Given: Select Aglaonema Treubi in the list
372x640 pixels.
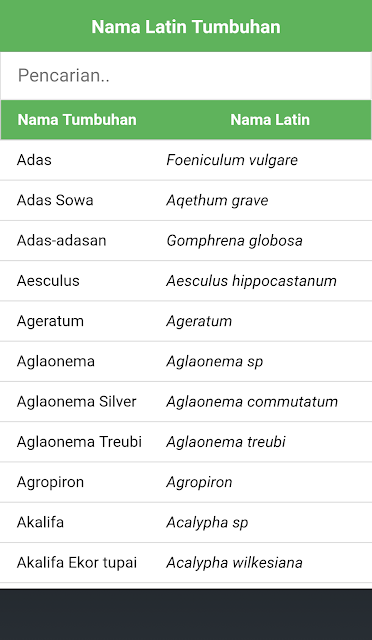Looking at the screenshot, I should click(x=186, y=442).
